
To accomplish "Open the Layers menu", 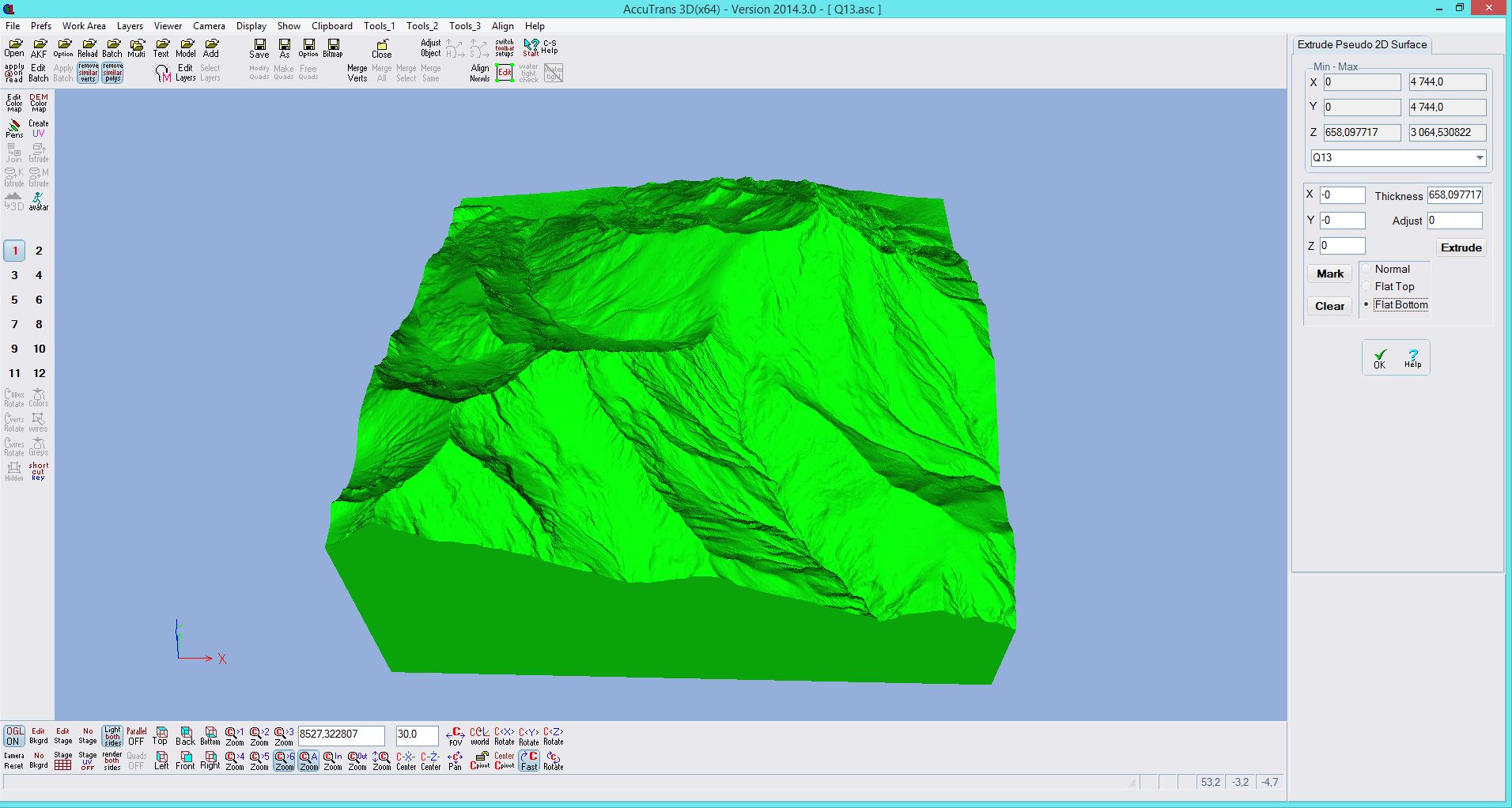I will pyautogui.click(x=130, y=26).
